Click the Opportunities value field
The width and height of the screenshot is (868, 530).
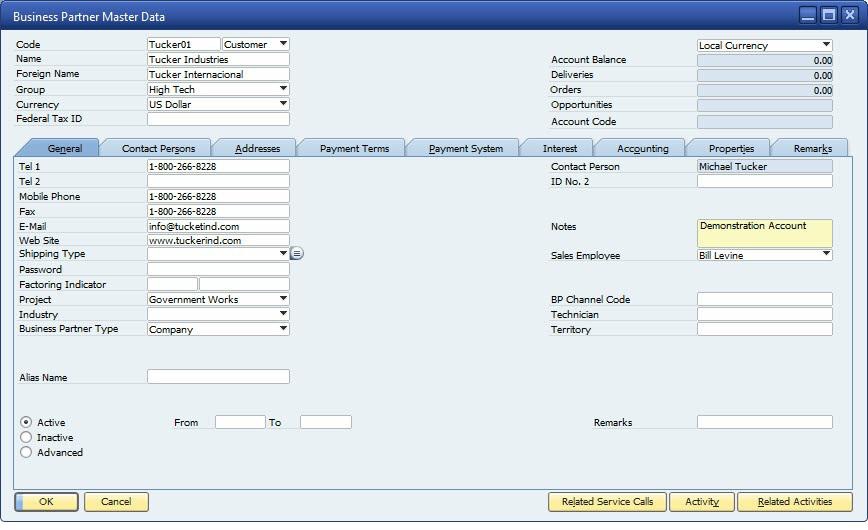tap(764, 105)
